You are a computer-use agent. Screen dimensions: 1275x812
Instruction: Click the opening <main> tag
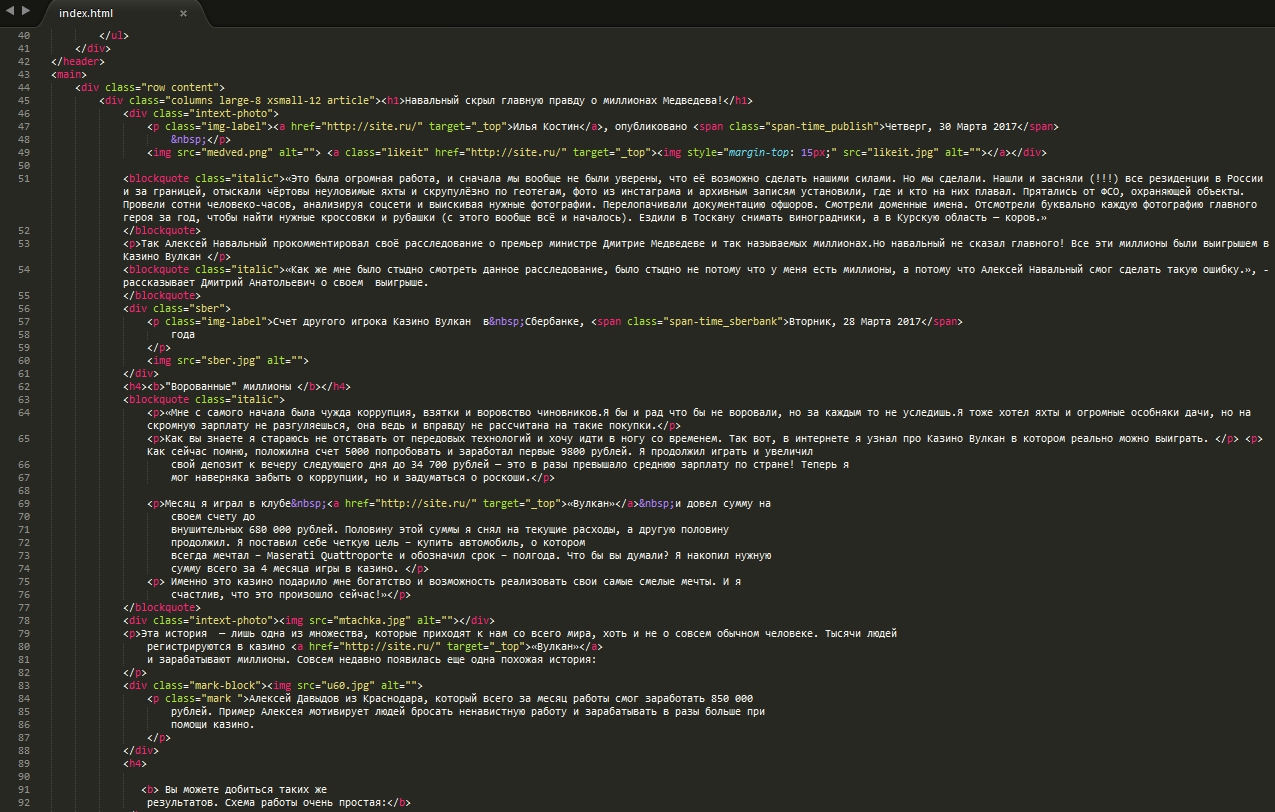[69, 74]
